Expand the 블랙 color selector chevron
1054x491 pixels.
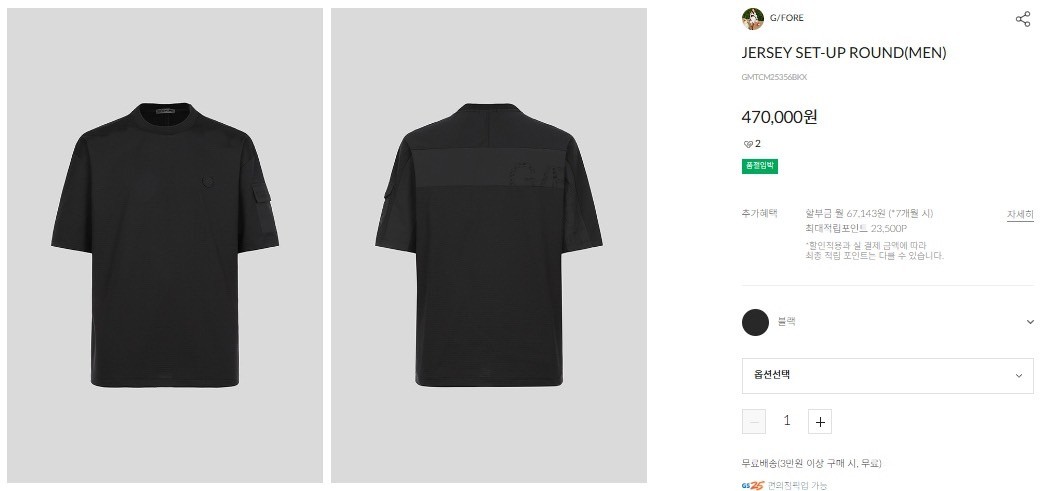tap(1030, 322)
